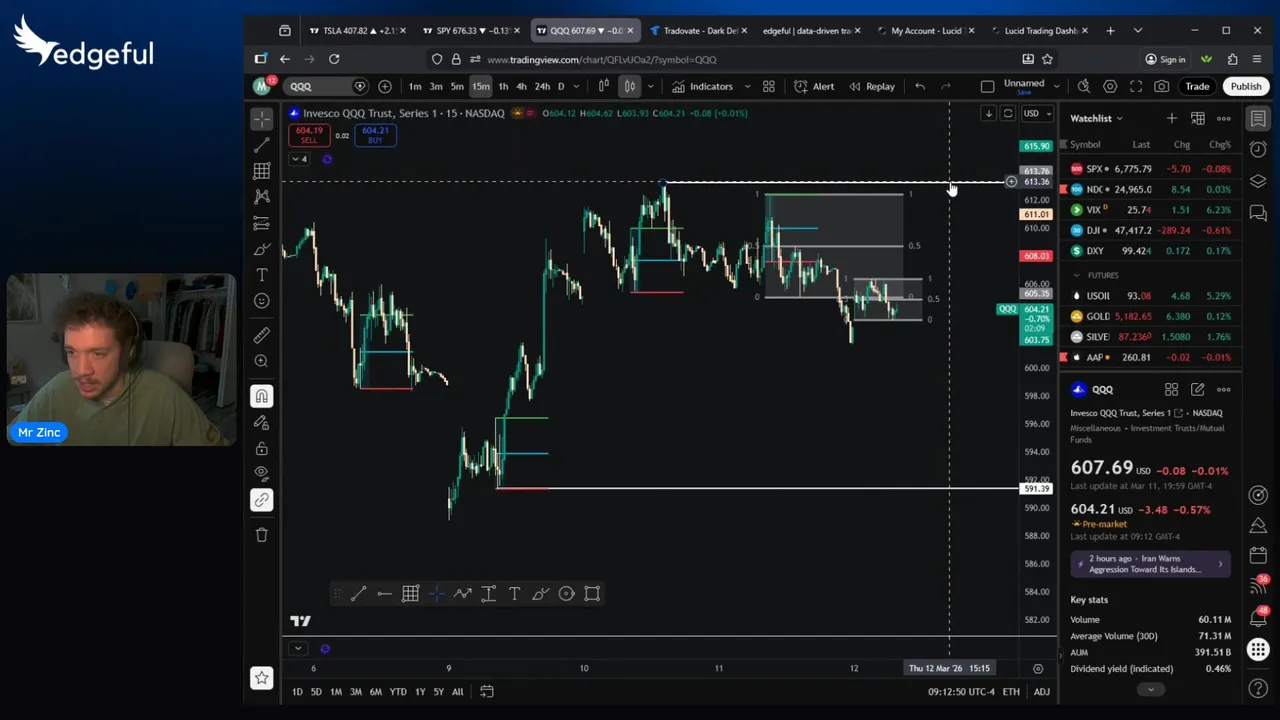Enter fullscreen mode icon

pyautogui.click(x=1136, y=87)
